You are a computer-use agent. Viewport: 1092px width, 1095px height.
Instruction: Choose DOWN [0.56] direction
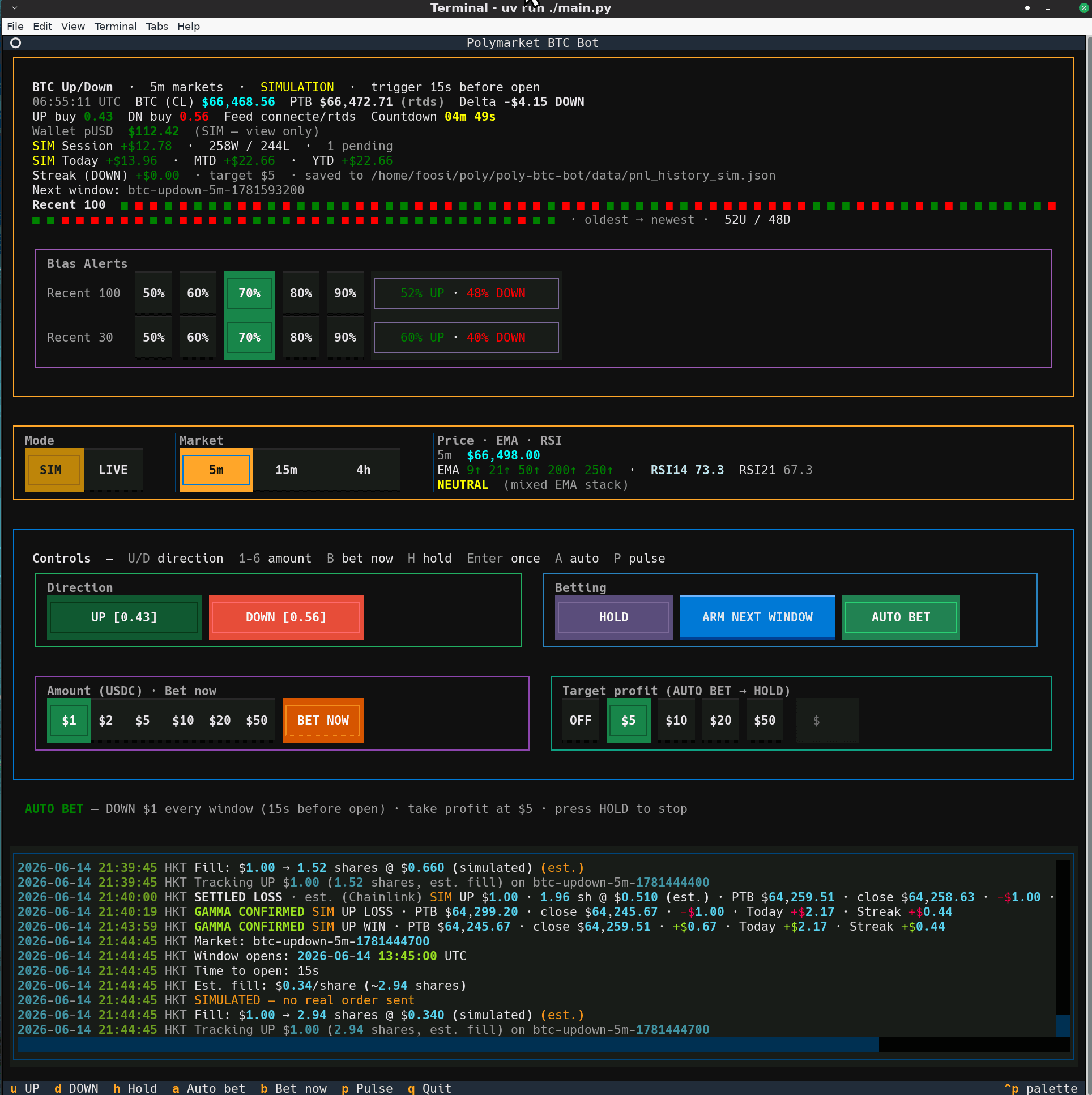pyautogui.click(x=286, y=617)
